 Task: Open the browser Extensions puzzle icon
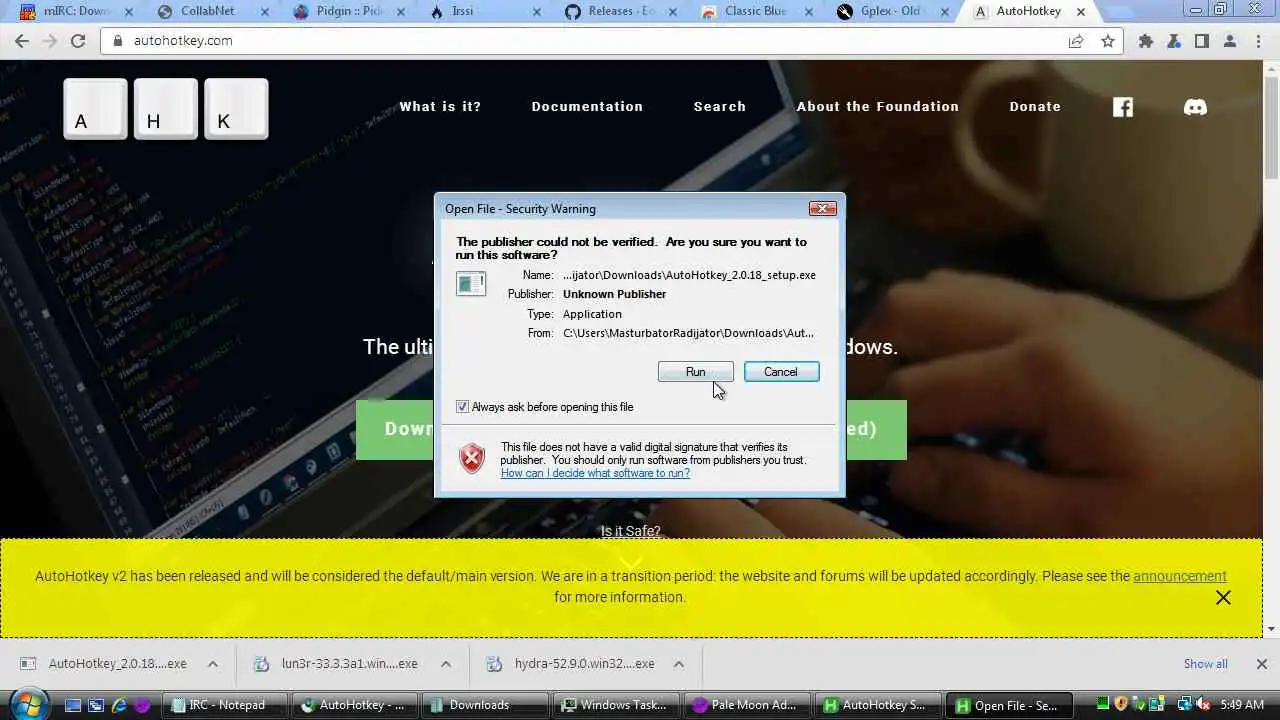point(1146,41)
